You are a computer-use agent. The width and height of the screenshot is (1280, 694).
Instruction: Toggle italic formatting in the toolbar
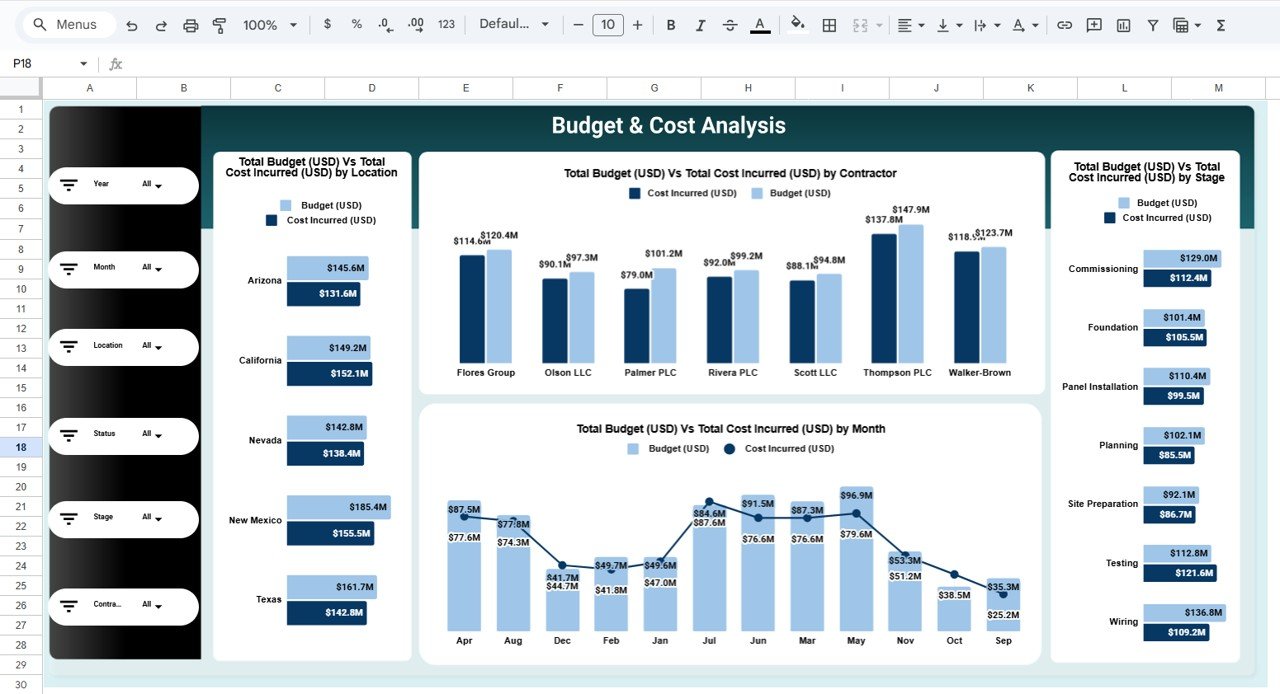700,24
